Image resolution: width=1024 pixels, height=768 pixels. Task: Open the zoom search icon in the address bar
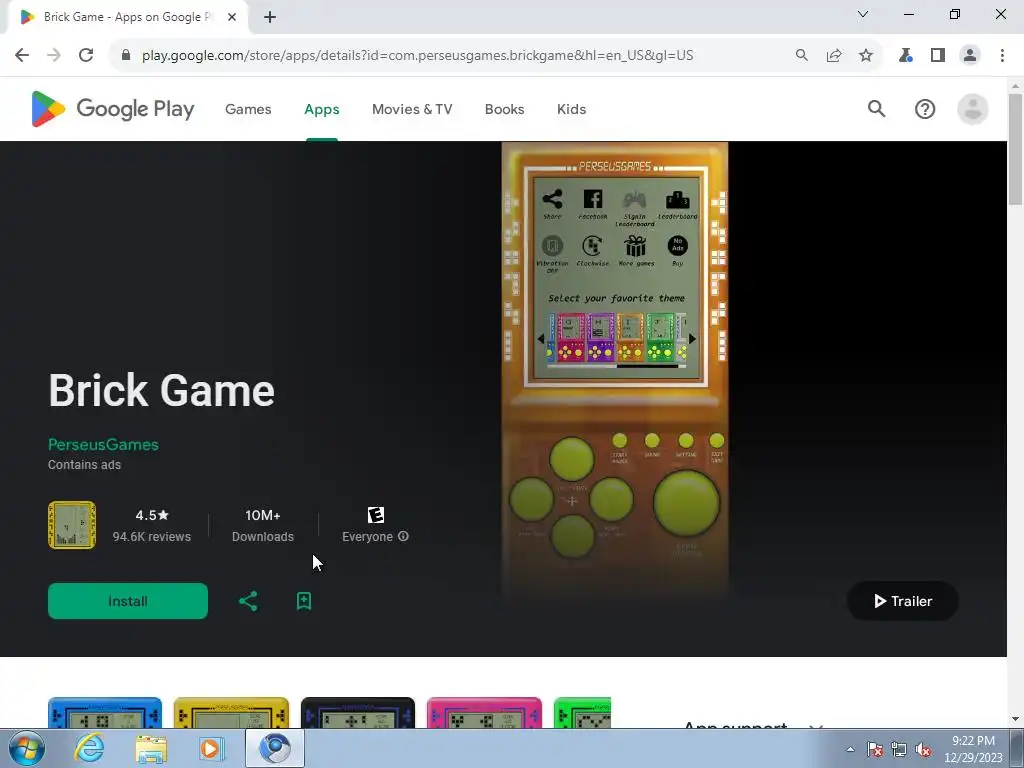pos(801,55)
